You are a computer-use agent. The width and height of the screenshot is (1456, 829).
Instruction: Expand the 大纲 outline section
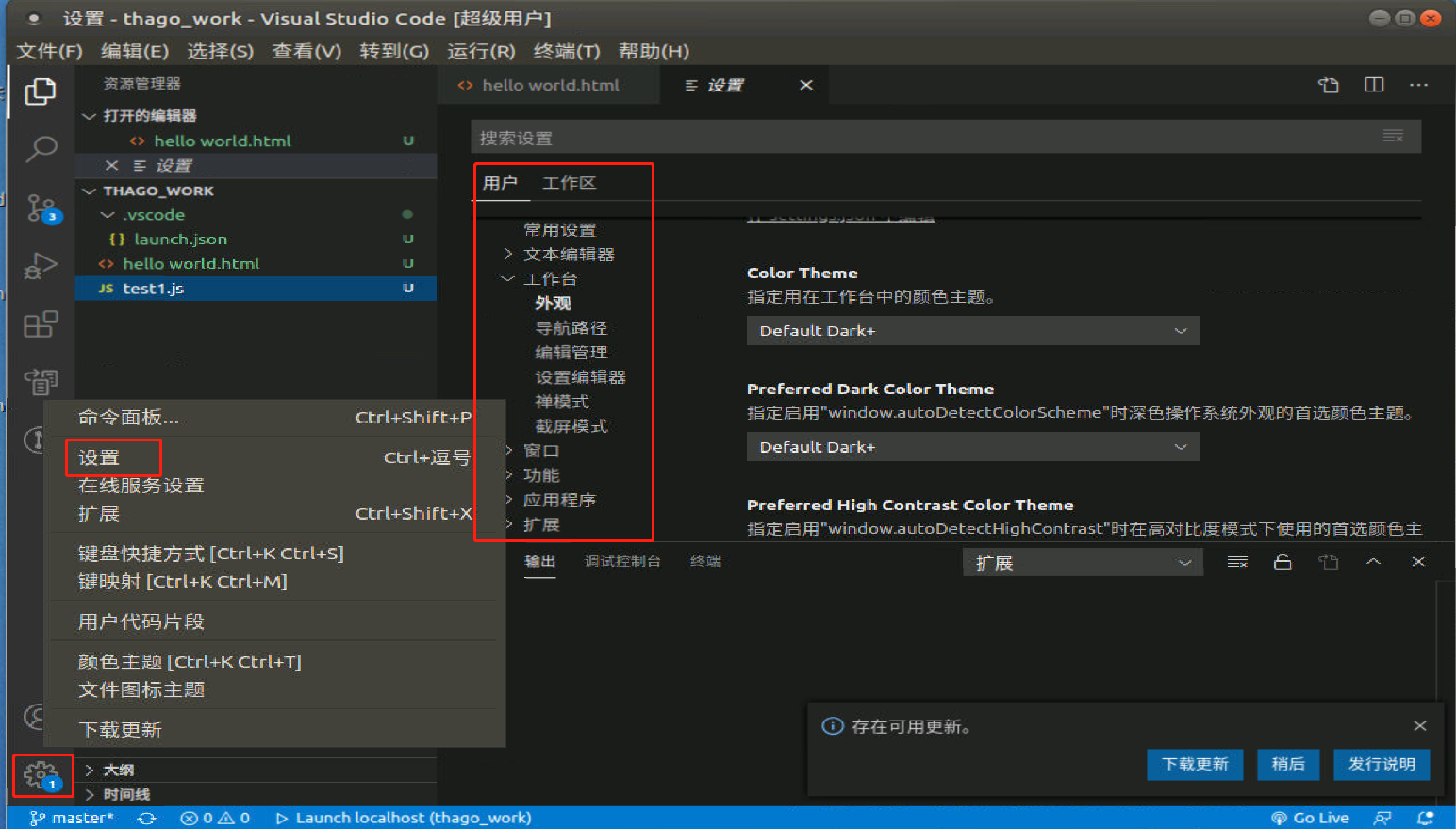pyautogui.click(x=90, y=770)
